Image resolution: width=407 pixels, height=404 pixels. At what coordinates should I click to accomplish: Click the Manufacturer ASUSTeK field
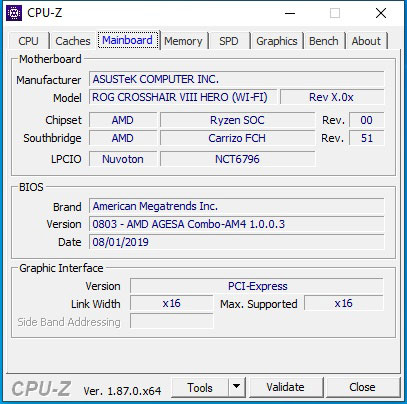pos(237,79)
